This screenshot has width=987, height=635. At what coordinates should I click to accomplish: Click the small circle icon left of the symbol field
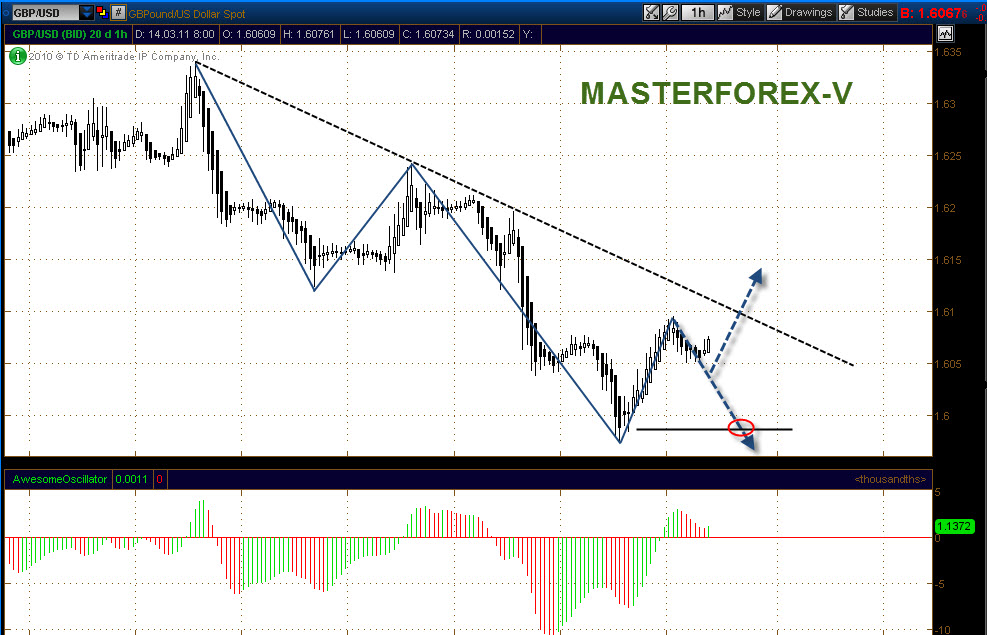pos(6,13)
